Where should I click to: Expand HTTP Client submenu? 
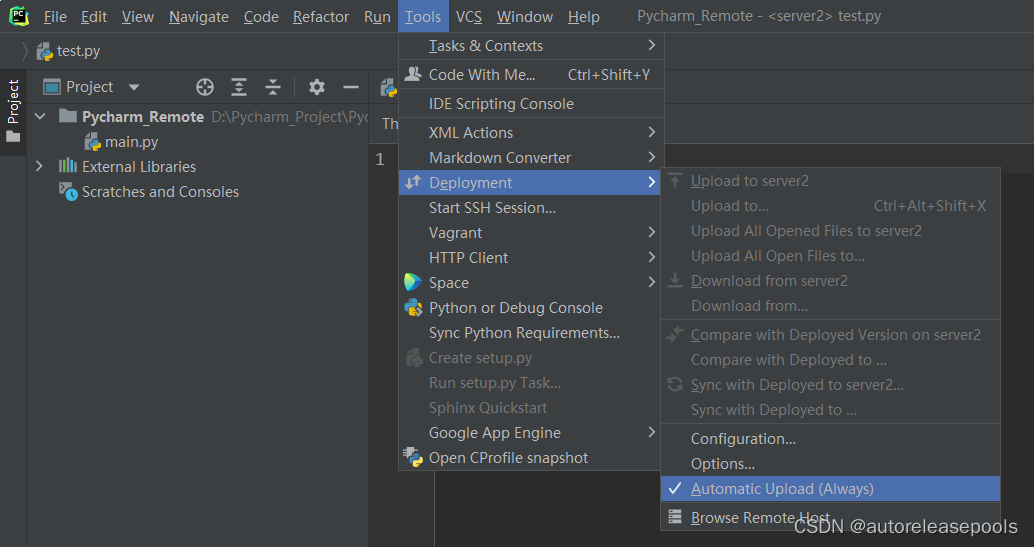(531, 258)
